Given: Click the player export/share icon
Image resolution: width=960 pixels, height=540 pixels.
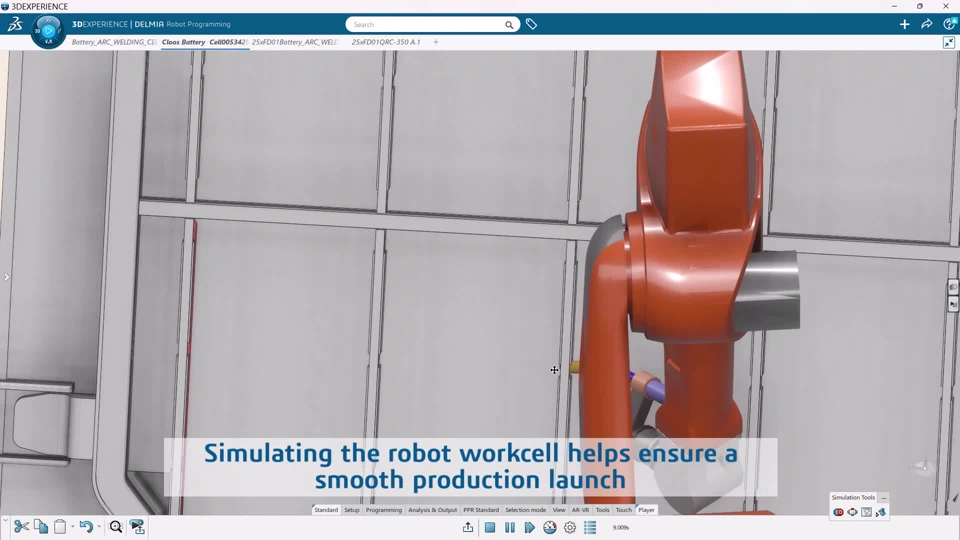Looking at the screenshot, I should (468, 527).
